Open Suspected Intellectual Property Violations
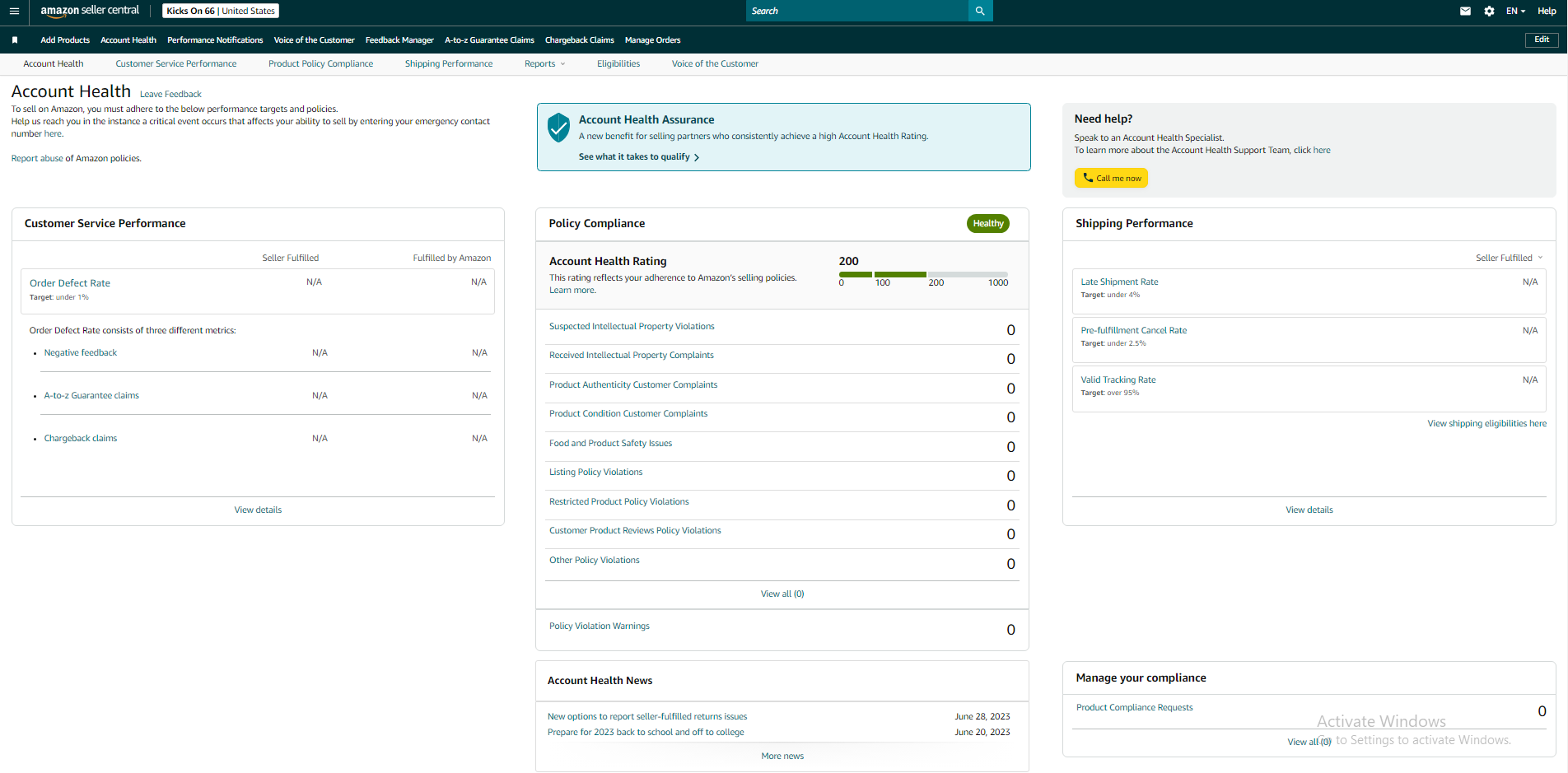The width and height of the screenshot is (1568, 773). tap(632, 326)
